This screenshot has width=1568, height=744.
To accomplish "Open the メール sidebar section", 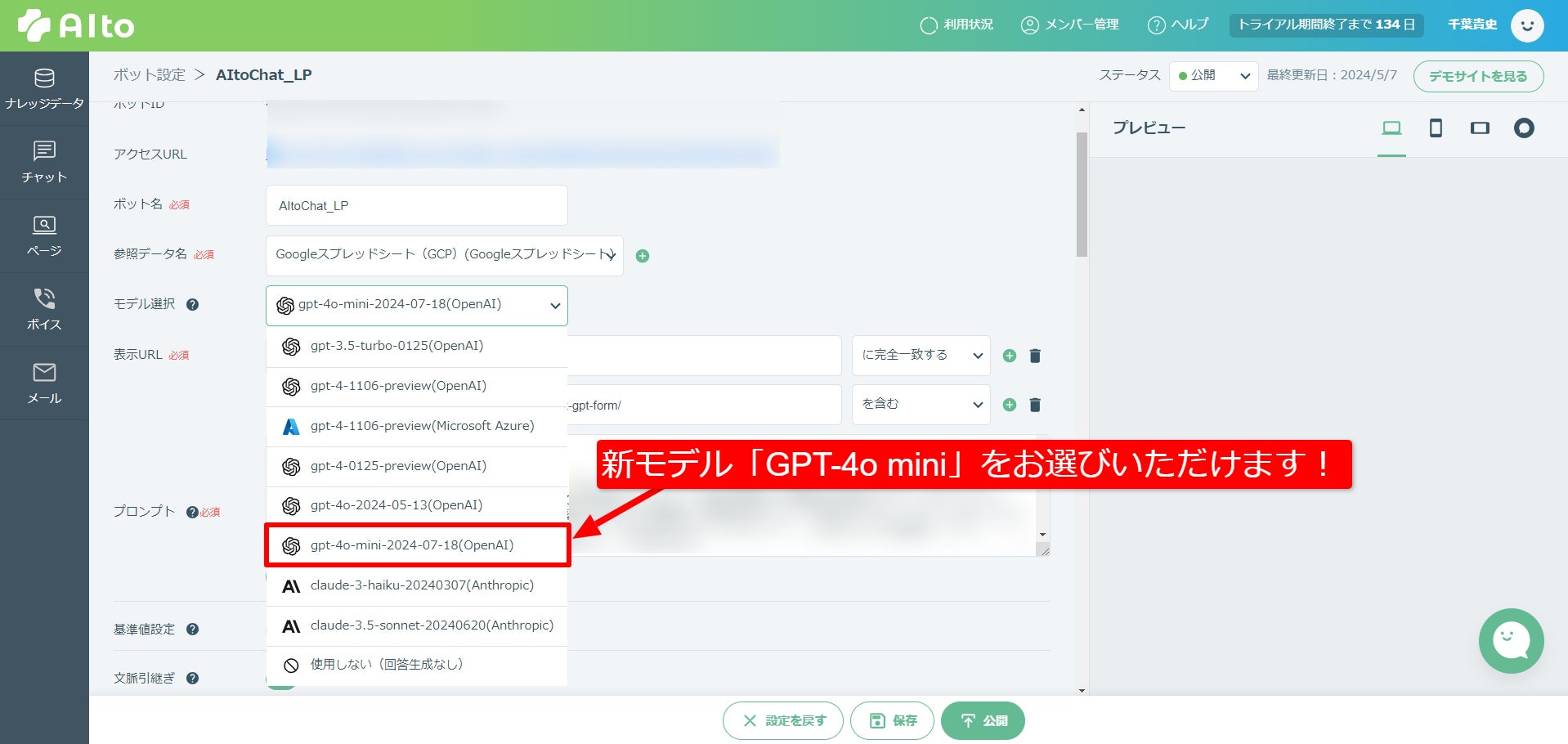I will 44,383.
